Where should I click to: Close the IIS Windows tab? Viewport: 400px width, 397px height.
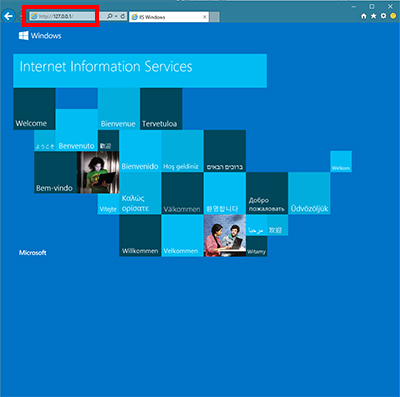click(205, 17)
